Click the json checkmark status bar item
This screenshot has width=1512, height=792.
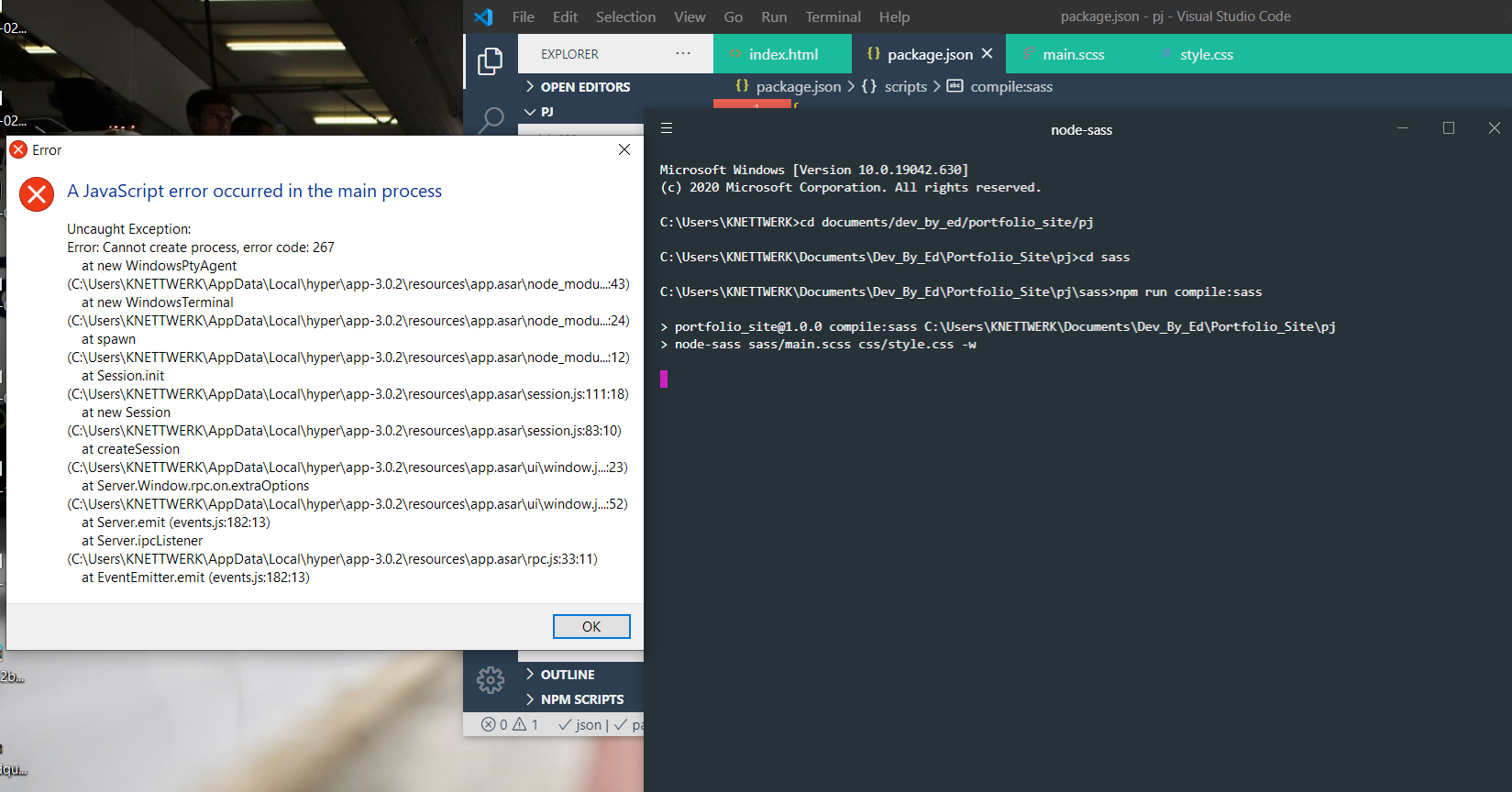[x=579, y=724]
